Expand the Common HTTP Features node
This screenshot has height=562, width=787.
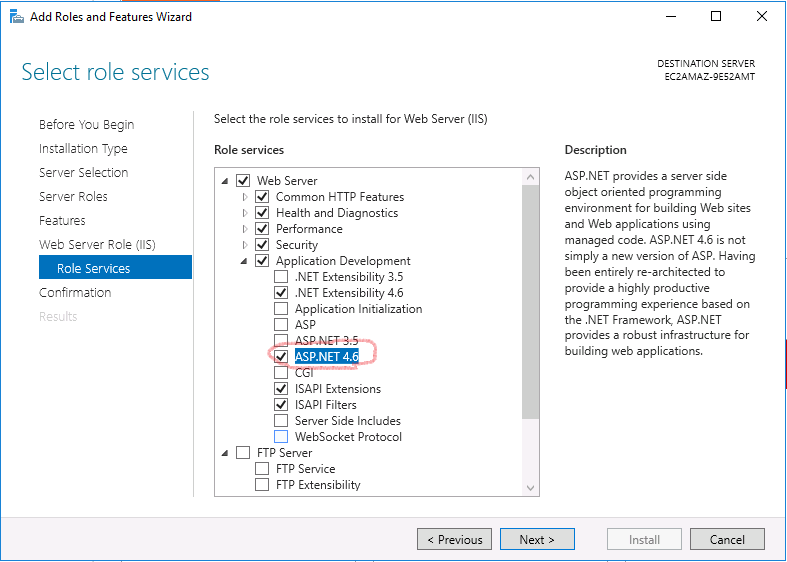(244, 197)
